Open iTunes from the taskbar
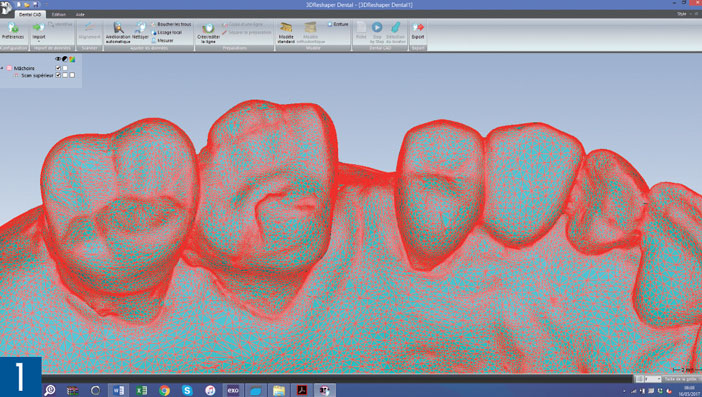The height and width of the screenshot is (397, 702). point(210,390)
